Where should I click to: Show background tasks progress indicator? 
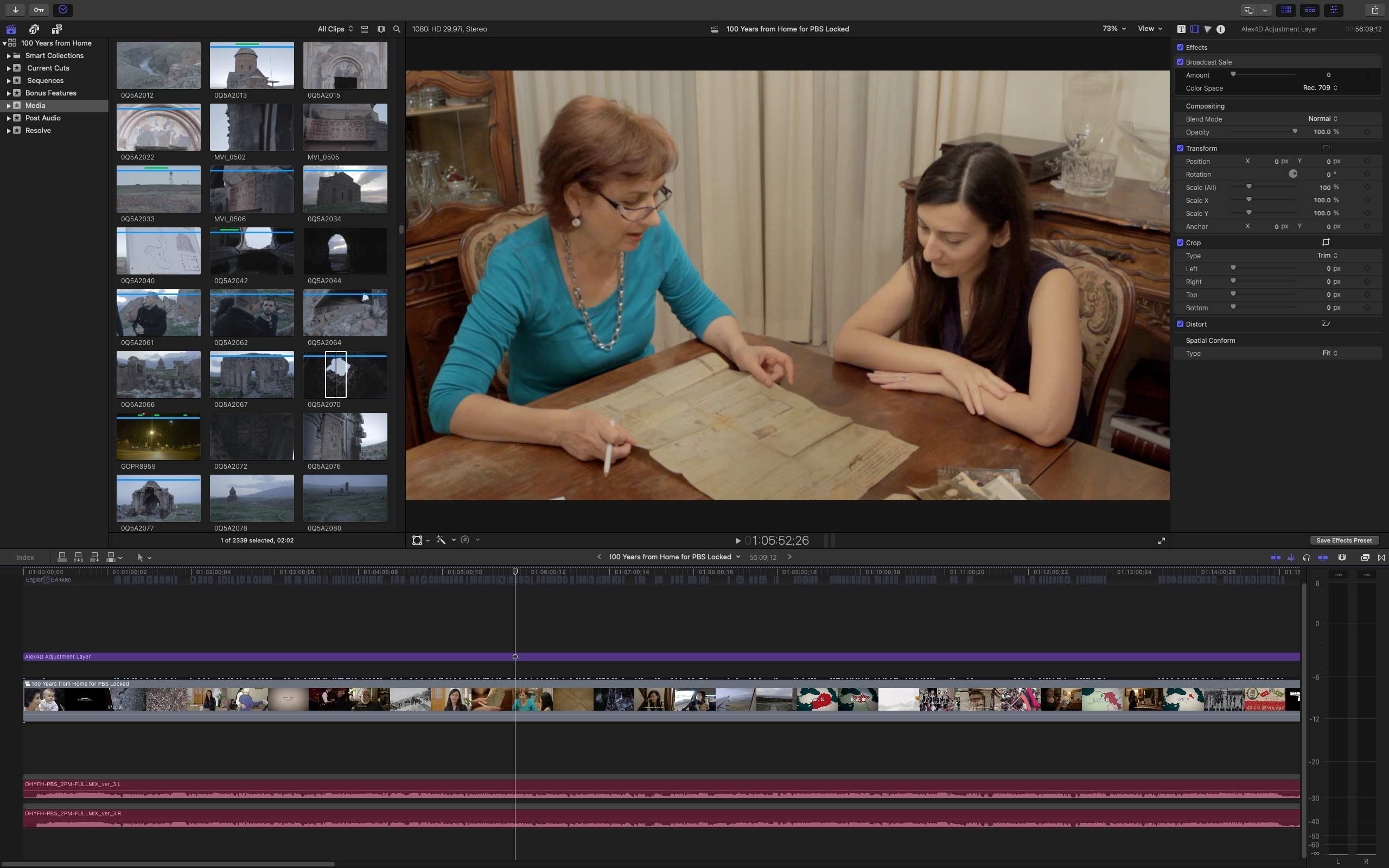click(63, 10)
